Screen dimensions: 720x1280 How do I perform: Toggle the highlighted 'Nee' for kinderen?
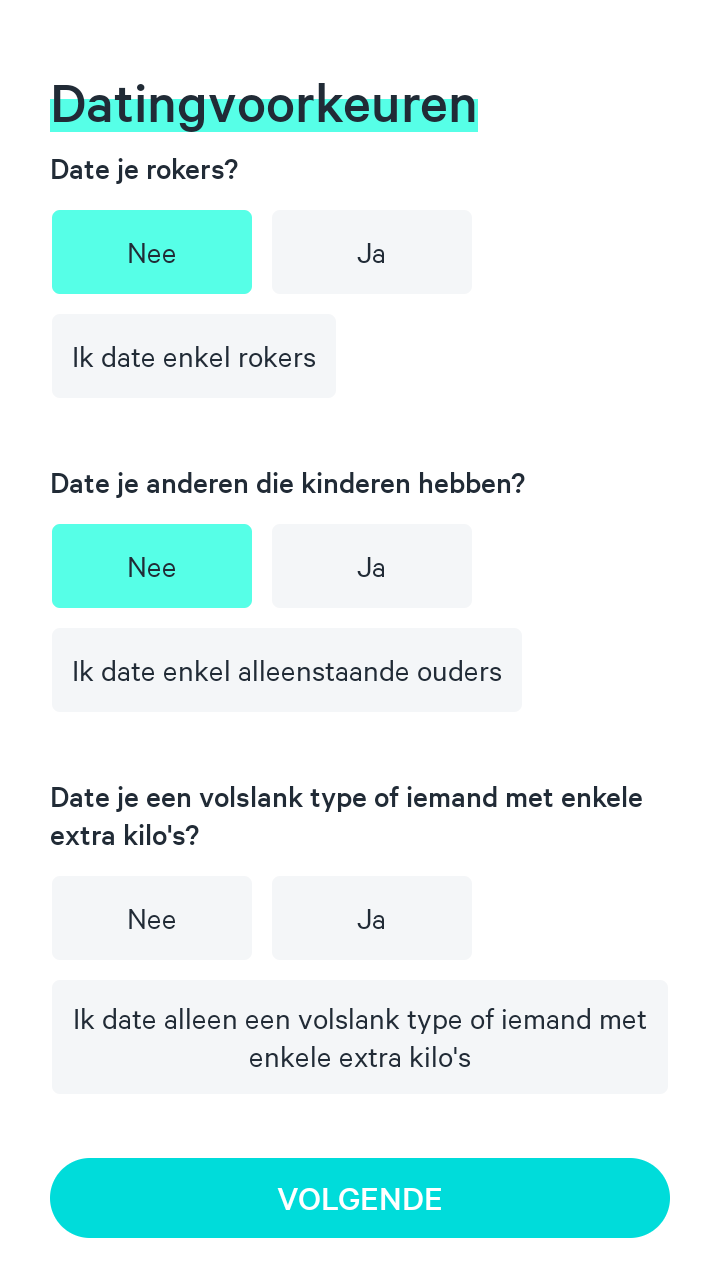pyautogui.click(x=152, y=567)
